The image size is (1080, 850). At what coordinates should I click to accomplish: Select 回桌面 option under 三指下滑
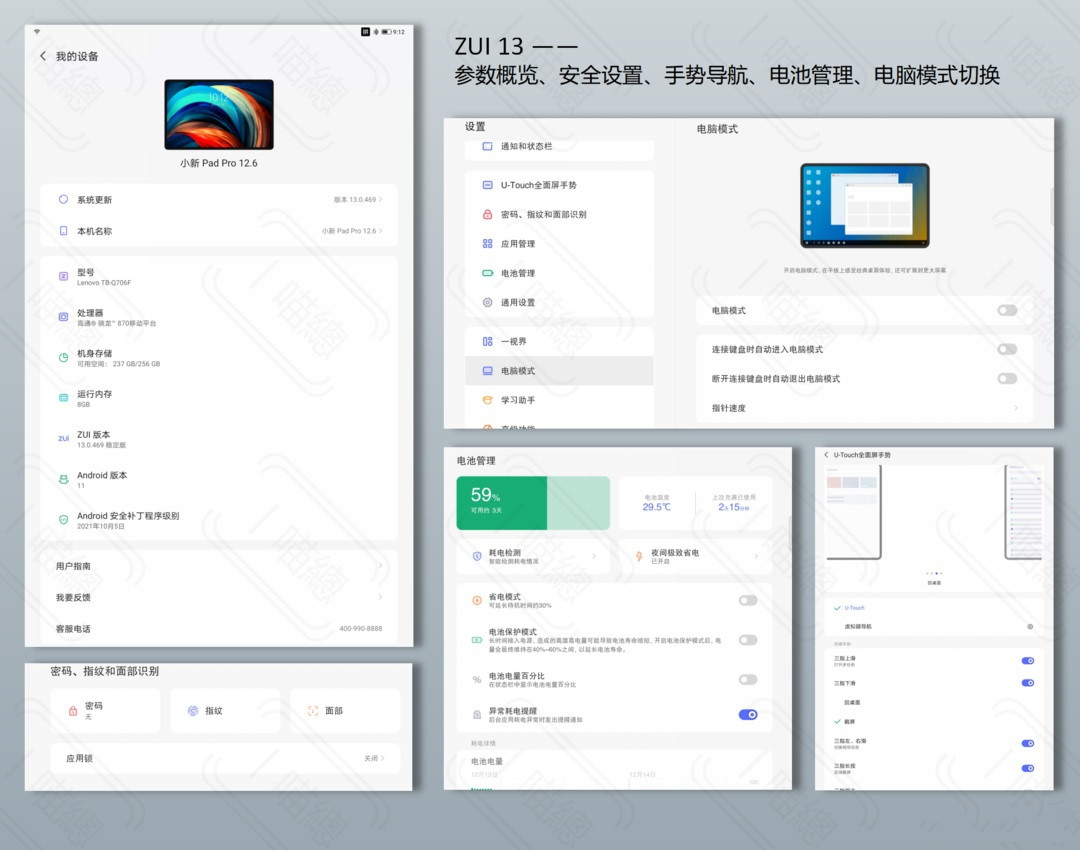click(852, 702)
